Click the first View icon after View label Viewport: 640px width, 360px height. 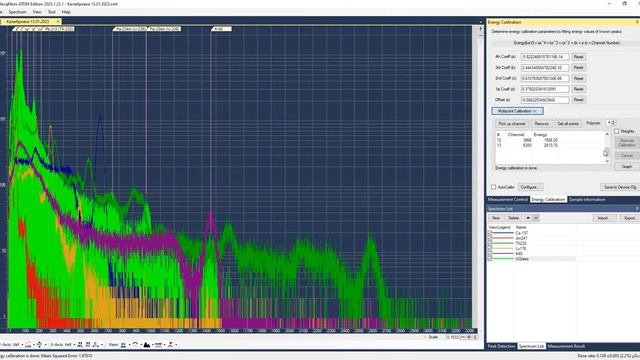[x=123, y=345]
